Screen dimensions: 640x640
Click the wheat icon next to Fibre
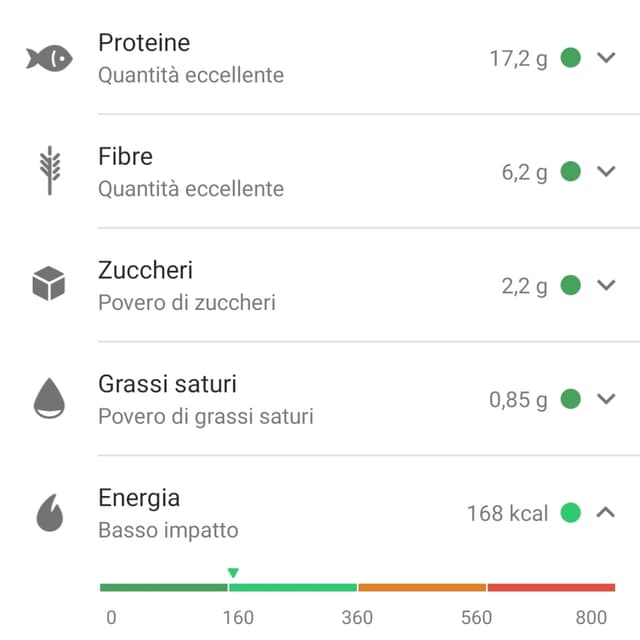pyautogui.click(x=50, y=171)
